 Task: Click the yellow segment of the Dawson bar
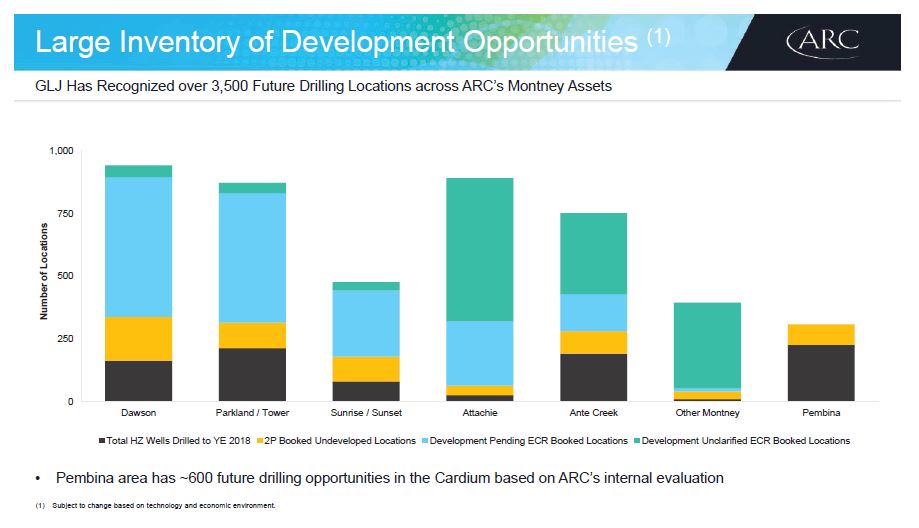point(138,339)
